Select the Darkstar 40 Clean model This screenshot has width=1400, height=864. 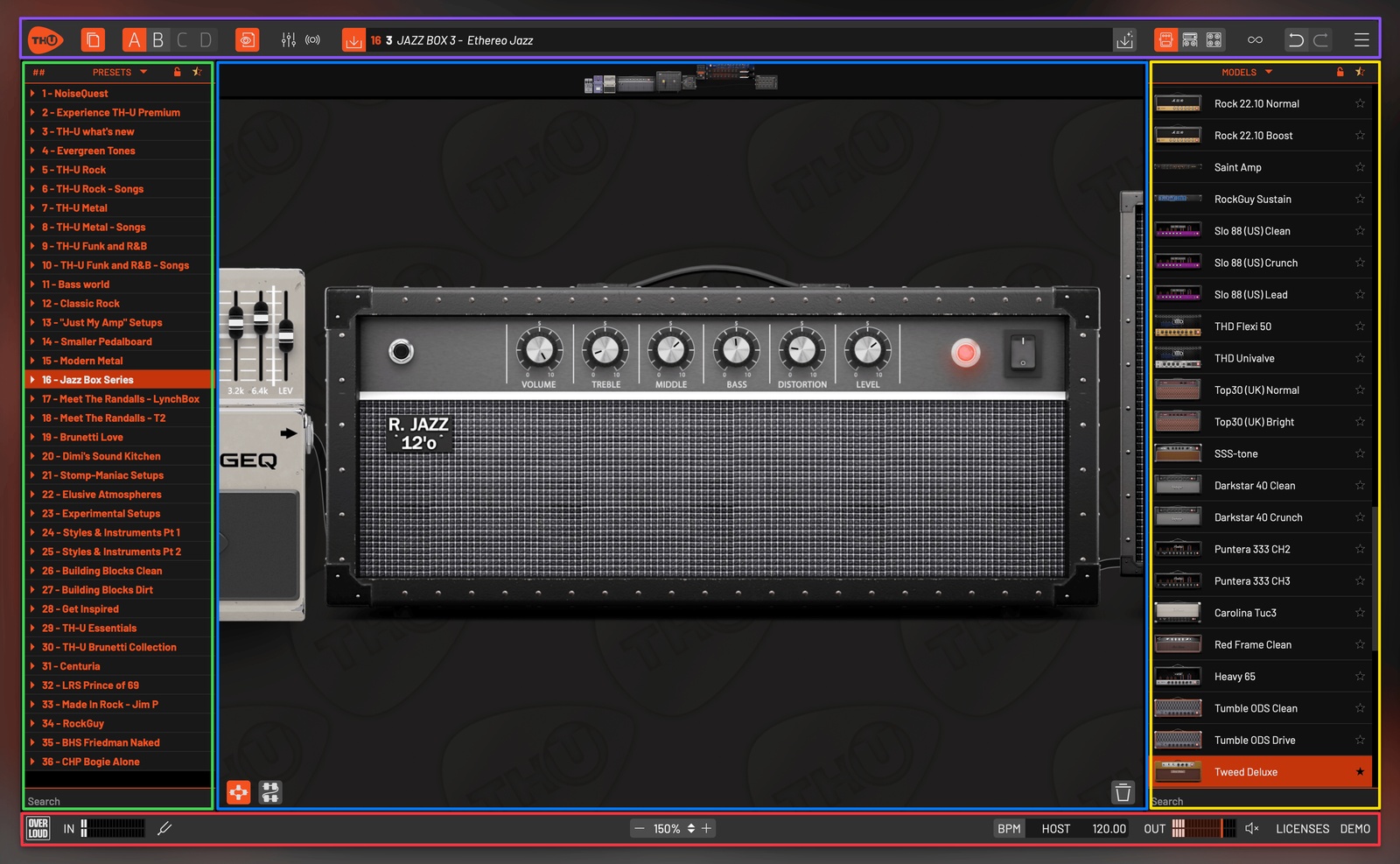pyautogui.click(x=1261, y=485)
